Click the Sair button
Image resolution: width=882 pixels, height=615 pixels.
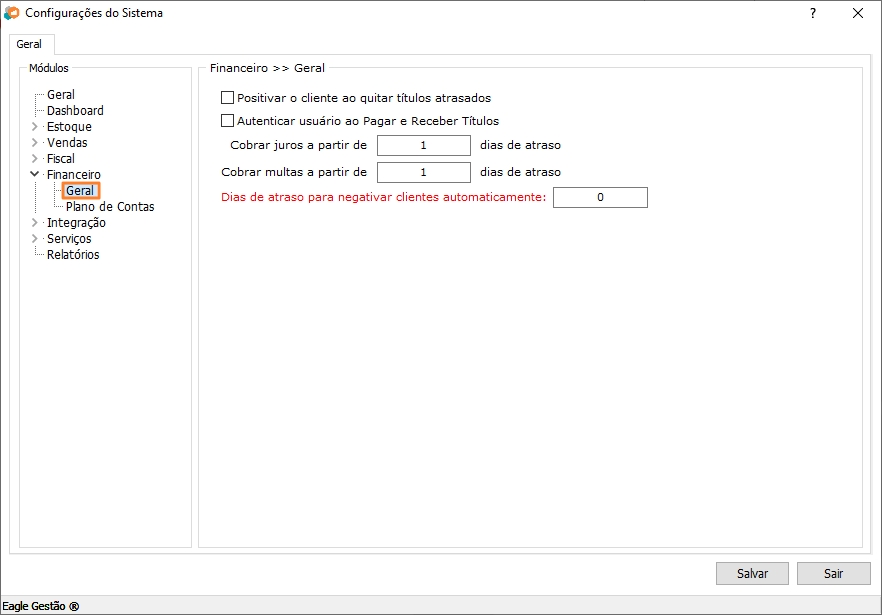click(x=833, y=574)
